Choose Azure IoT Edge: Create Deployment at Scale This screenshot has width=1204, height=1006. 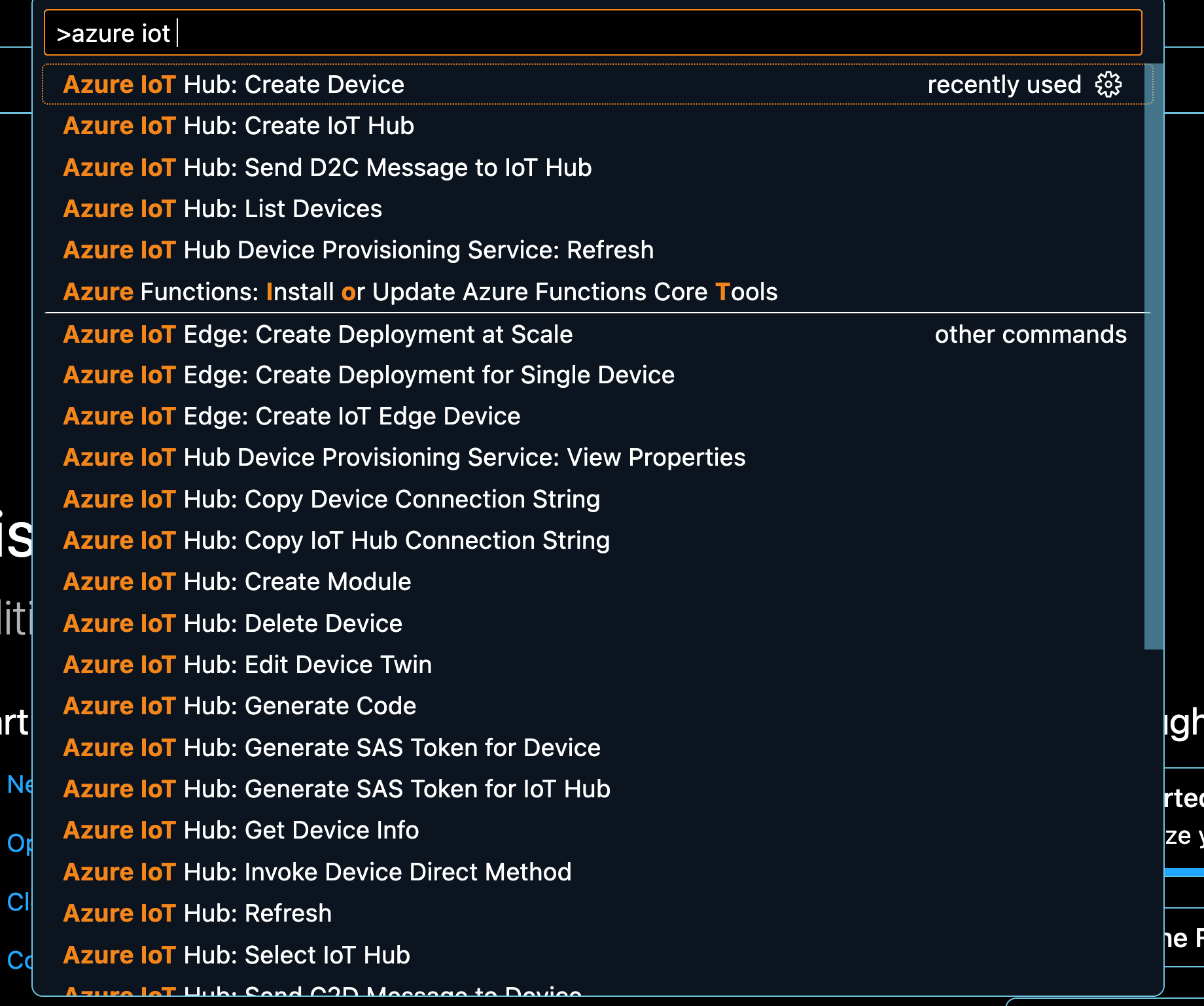(318, 335)
